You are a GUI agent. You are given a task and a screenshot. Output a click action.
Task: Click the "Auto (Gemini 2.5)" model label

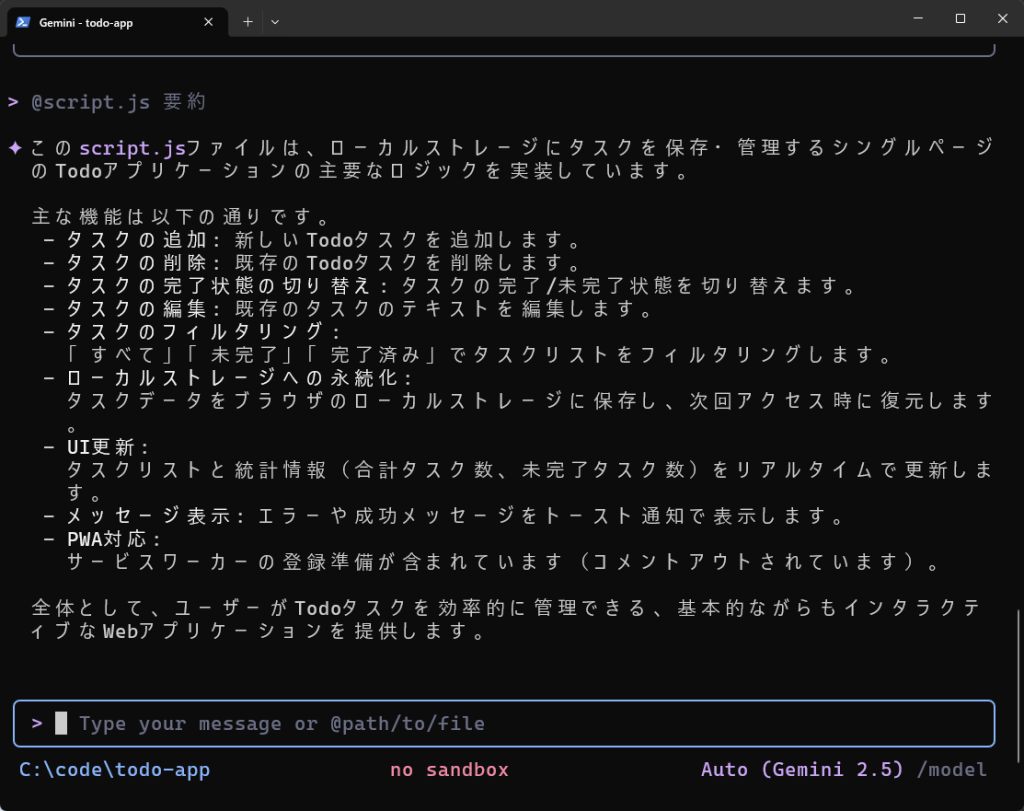tap(801, 769)
